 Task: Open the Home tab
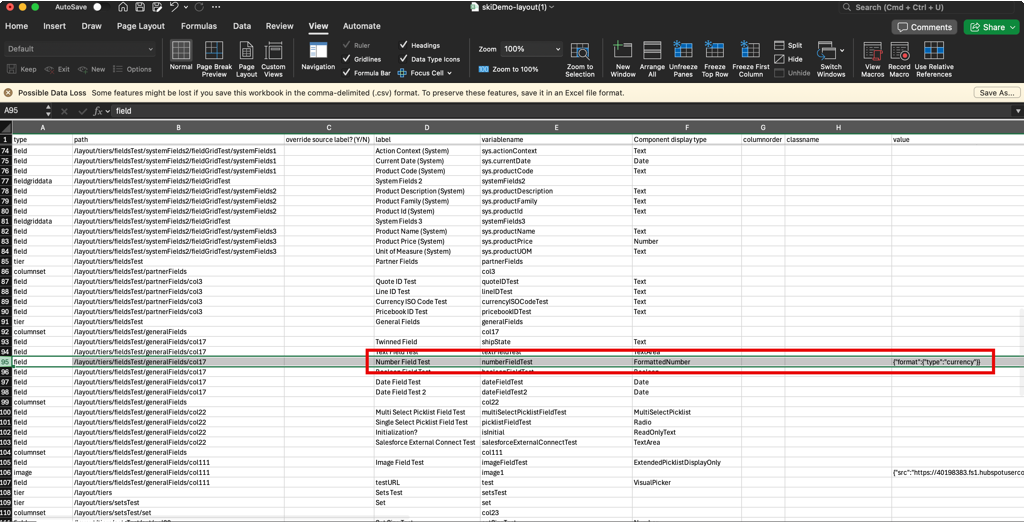click(x=16, y=26)
